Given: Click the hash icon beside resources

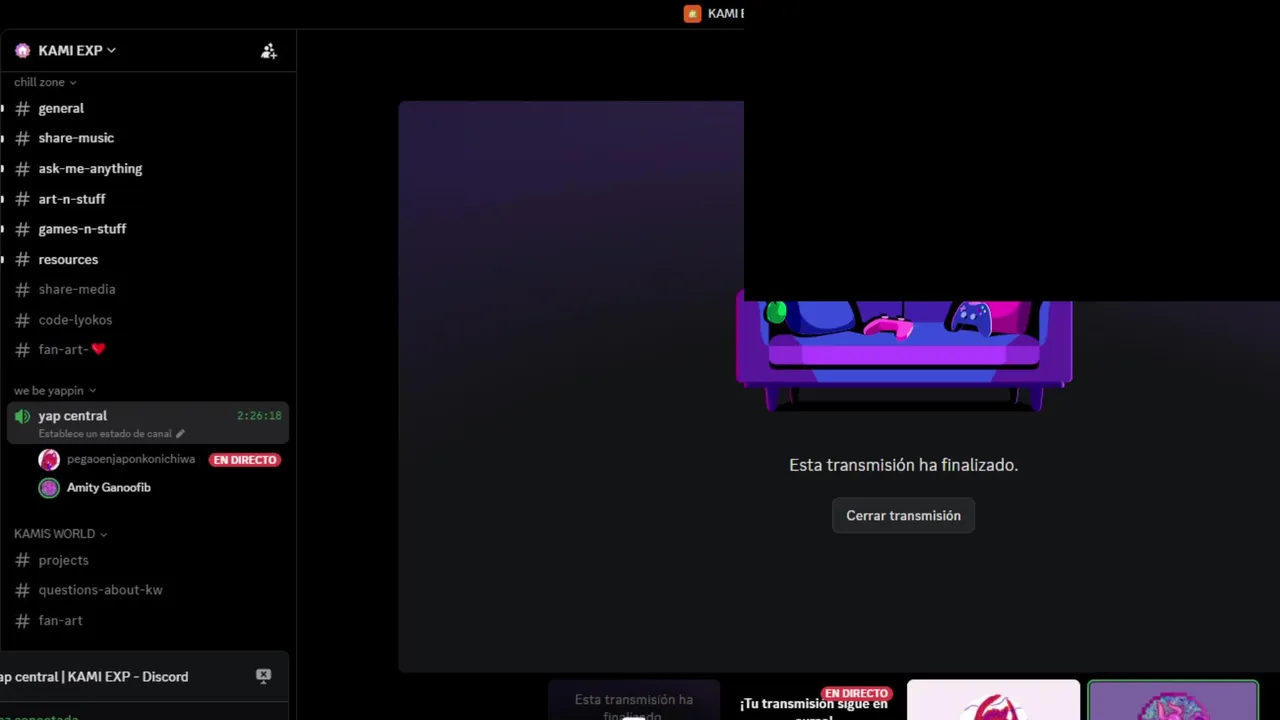Looking at the screenshot, I should pyautogui.click(x=22, y=259).
